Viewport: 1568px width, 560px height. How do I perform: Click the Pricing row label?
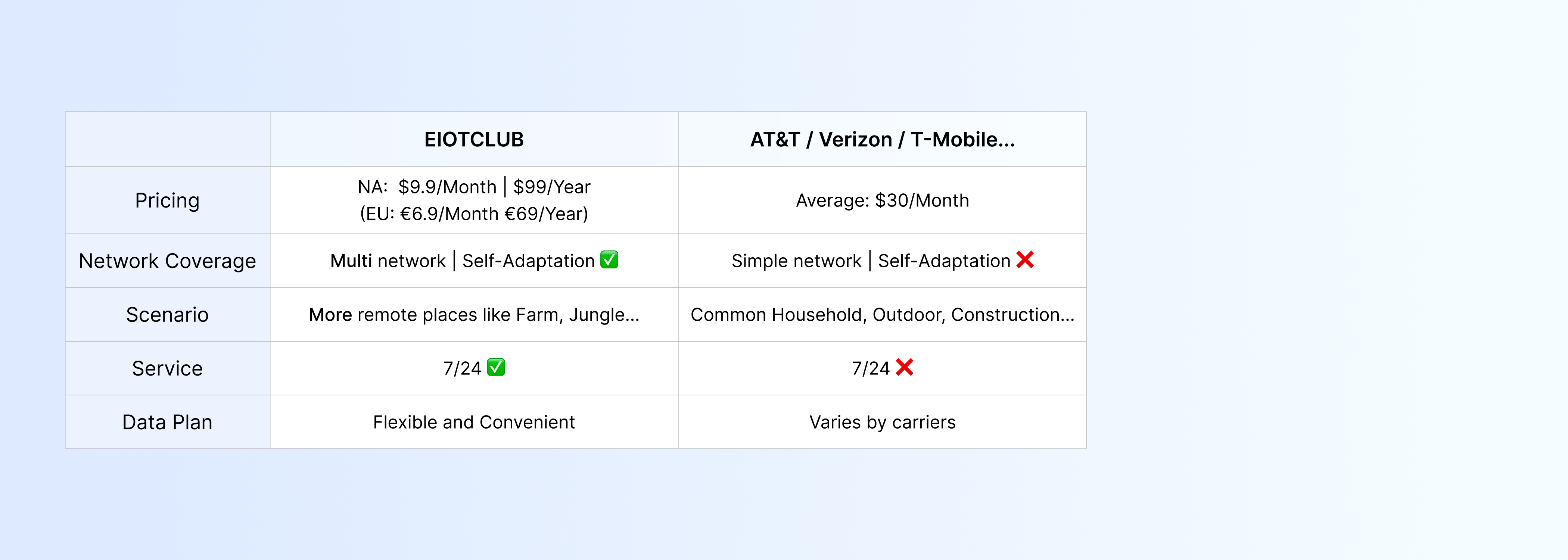click(x=167, y=200)
